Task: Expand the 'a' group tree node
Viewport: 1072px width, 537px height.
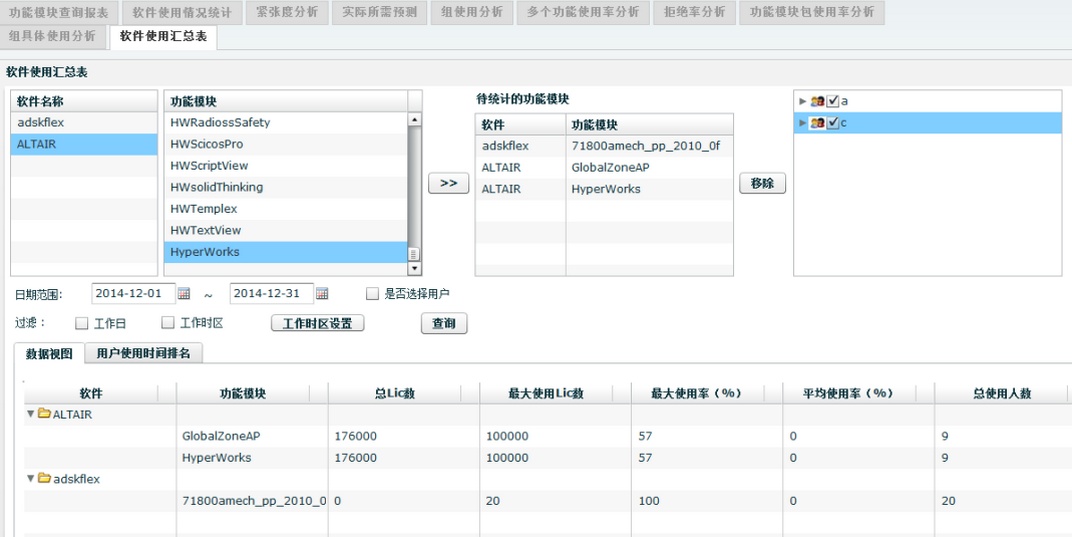Action: [803, 101]
